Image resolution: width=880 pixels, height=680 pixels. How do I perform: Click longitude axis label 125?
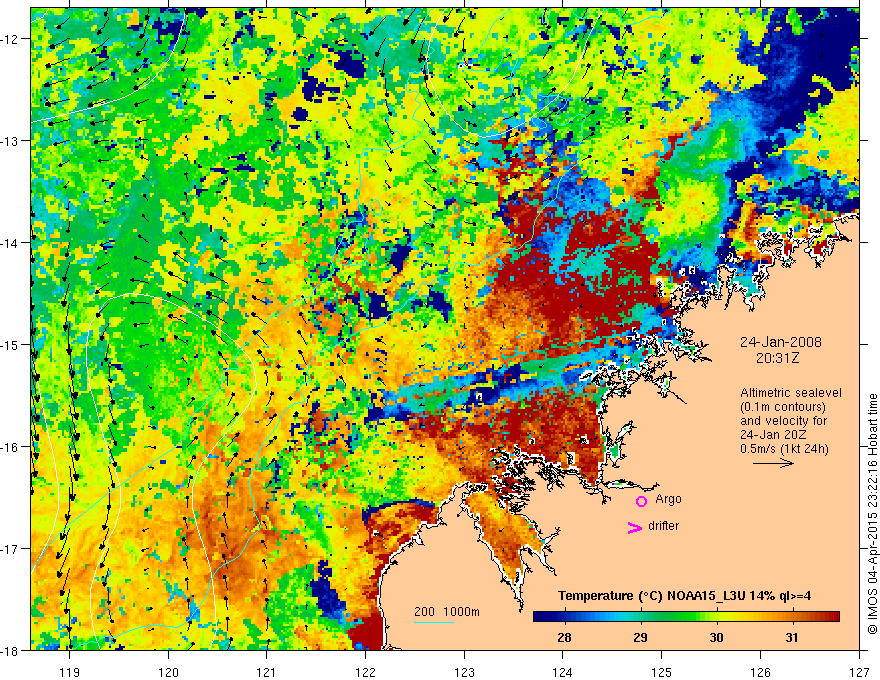[x=662, y=672]
